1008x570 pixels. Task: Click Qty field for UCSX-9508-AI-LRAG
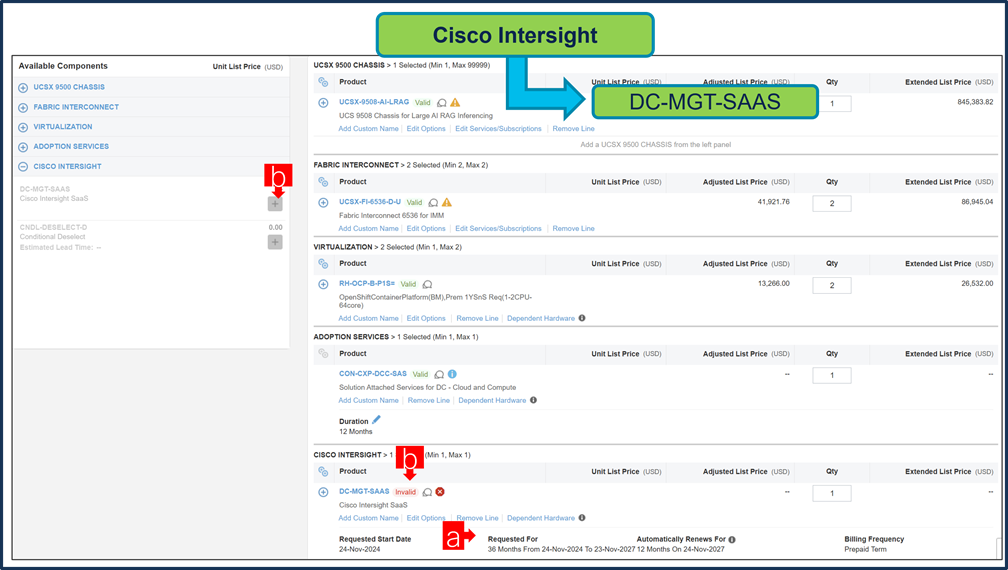(832, 103)
